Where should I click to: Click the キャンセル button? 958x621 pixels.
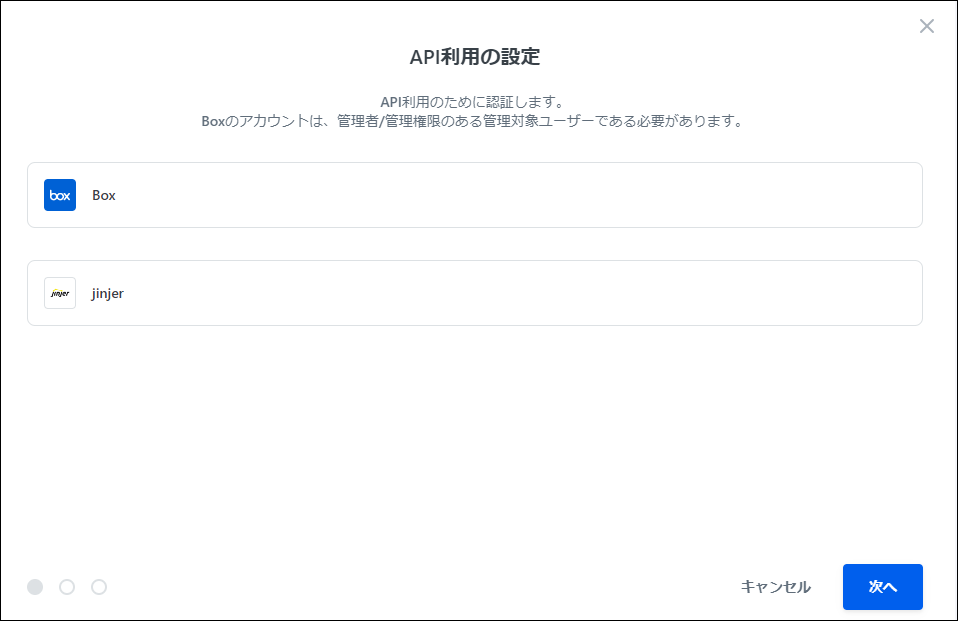click(x=774, y=587)
